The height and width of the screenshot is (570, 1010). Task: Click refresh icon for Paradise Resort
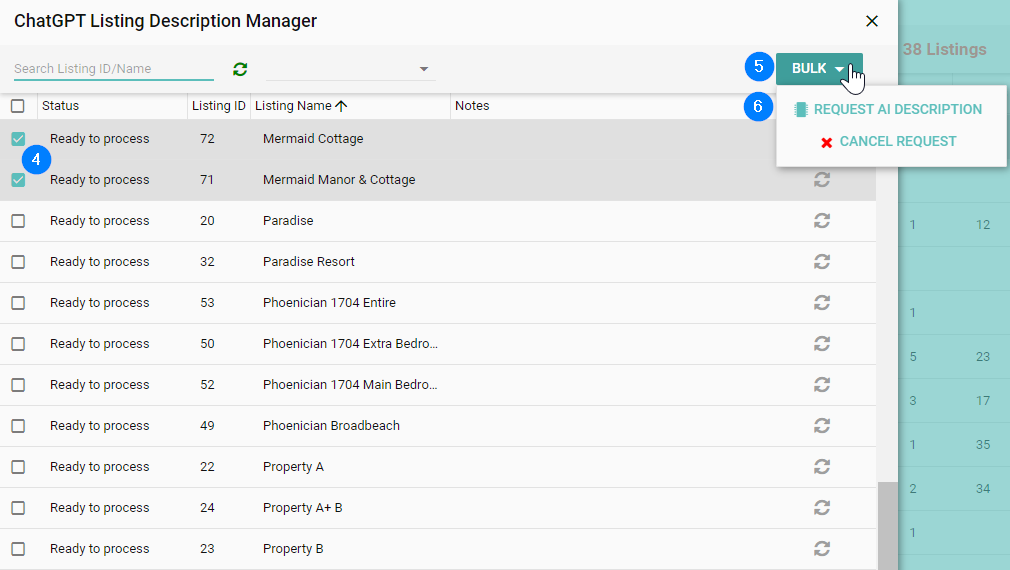tap(822, 262)
